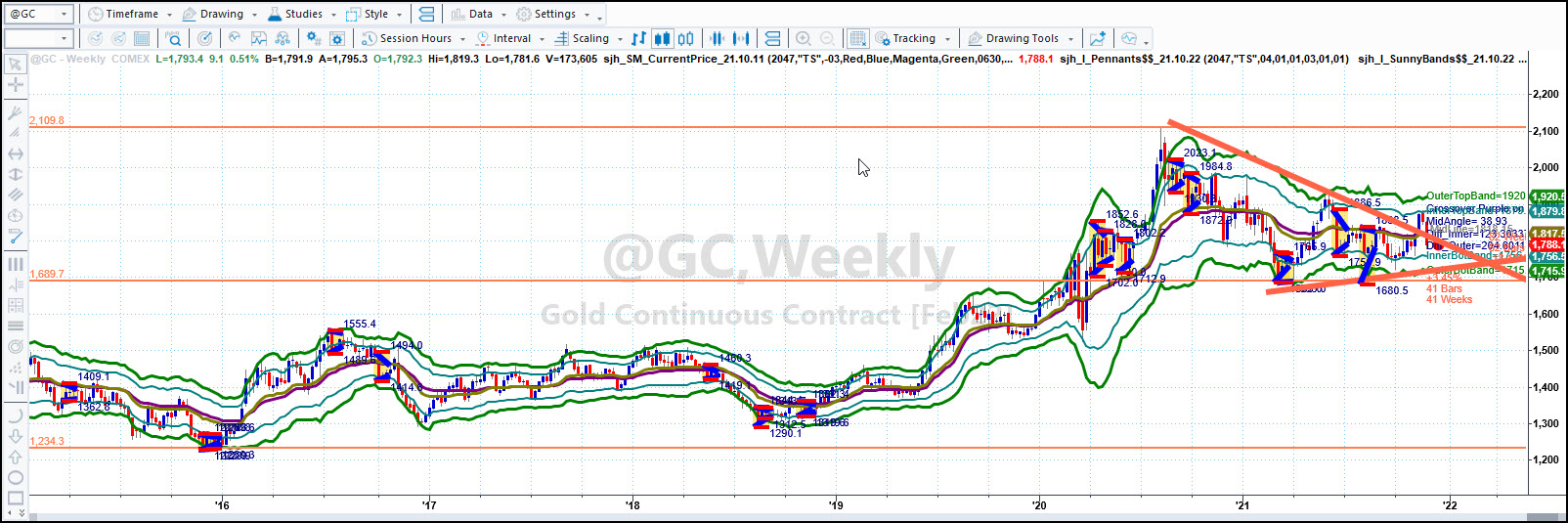Select the up arrow drawing tool

coord(15,457)
